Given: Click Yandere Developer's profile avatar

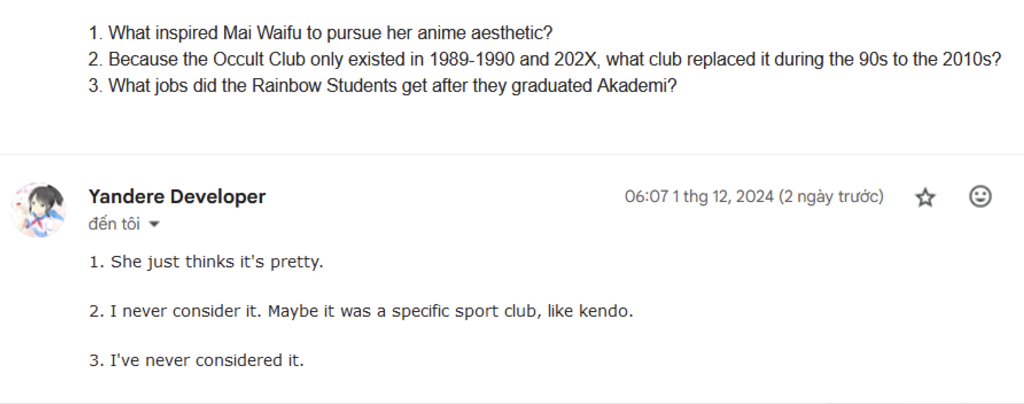Looking at the screenshot, I should tap(39, 210).
